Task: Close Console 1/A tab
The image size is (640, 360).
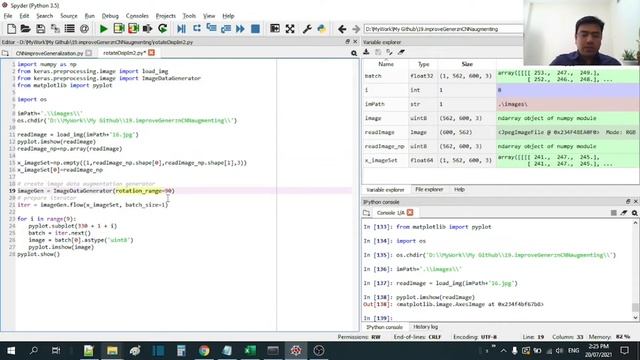Action: (410, 213)
